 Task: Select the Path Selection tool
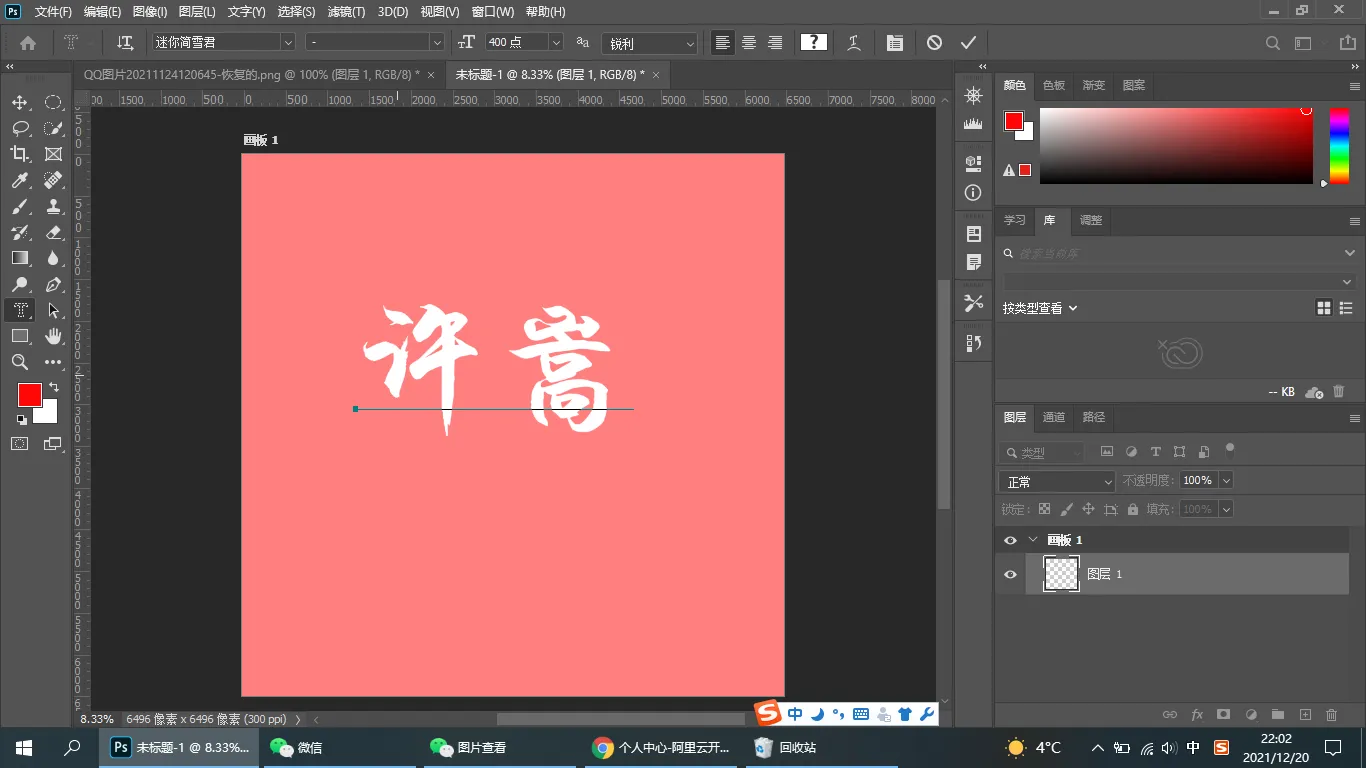tap(53, 310)
